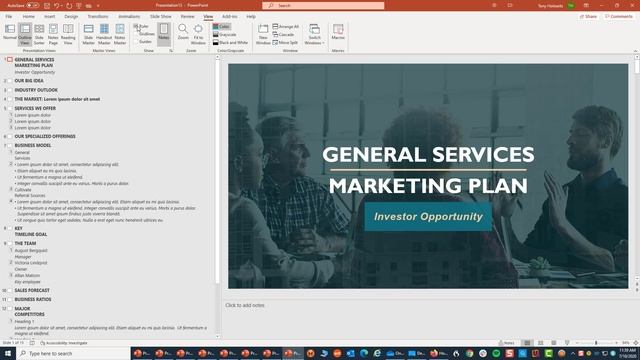Open Notes Page view
This screenshot has width=640, height=360.
click(53, 34)
